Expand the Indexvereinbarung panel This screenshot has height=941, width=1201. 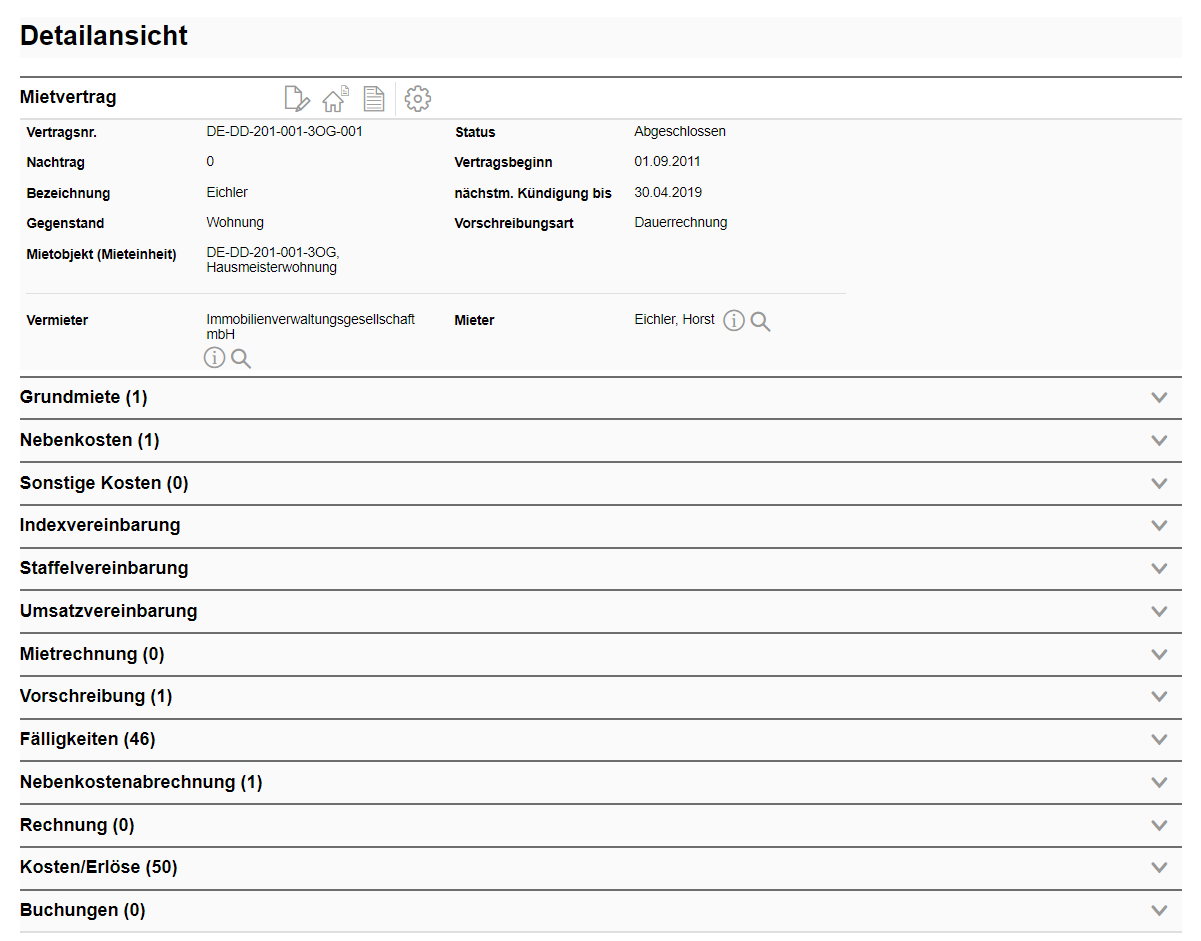1159,526
